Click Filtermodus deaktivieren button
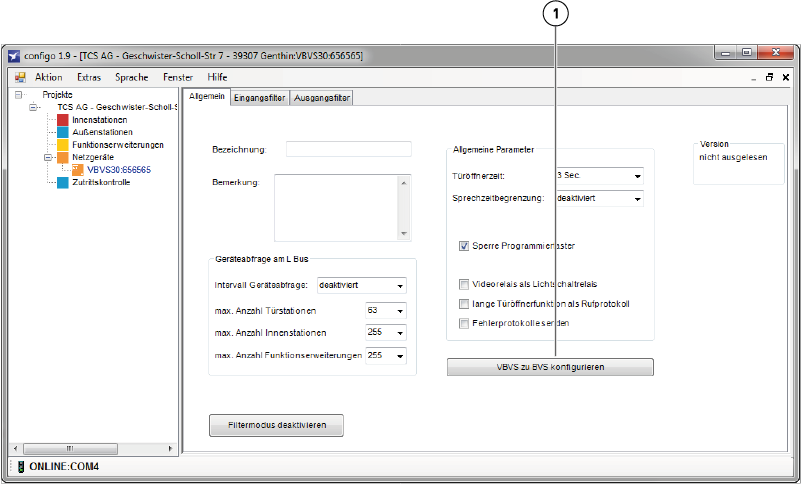This screenshot has height=484, width=801. [x=276, y=426]
